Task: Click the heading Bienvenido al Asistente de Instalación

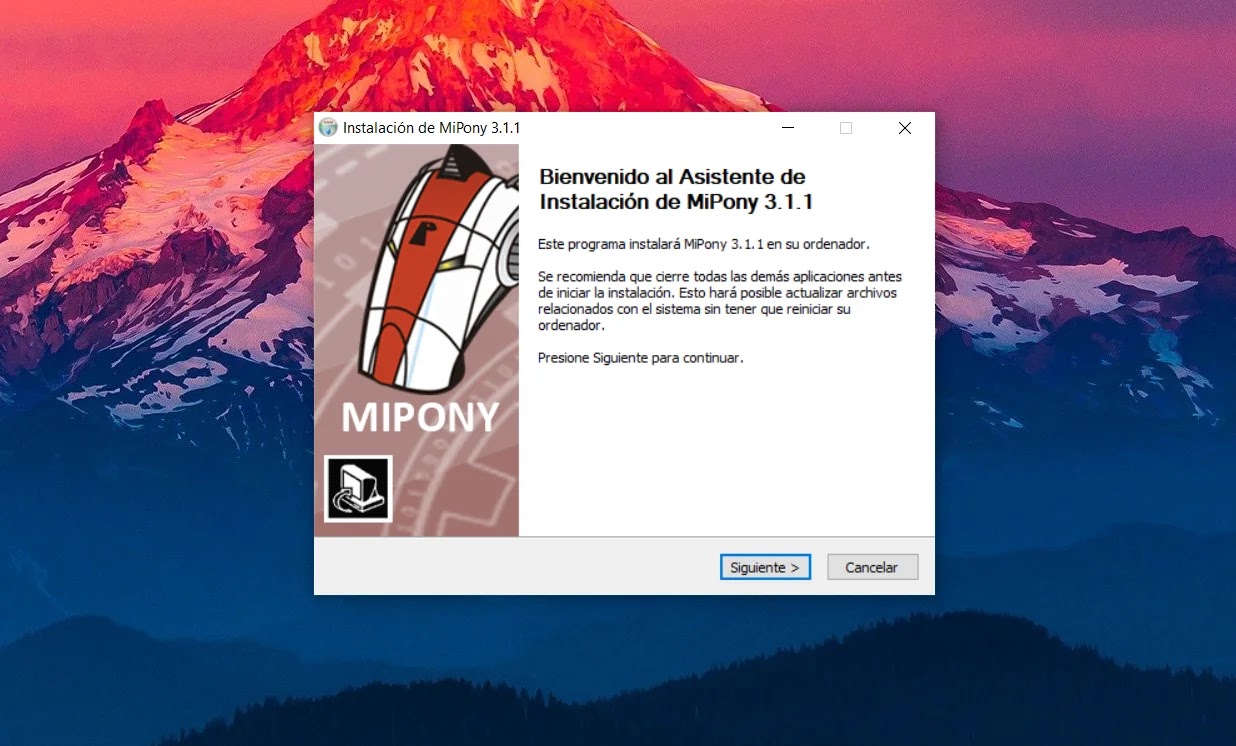Action: (x=676, y=189)
